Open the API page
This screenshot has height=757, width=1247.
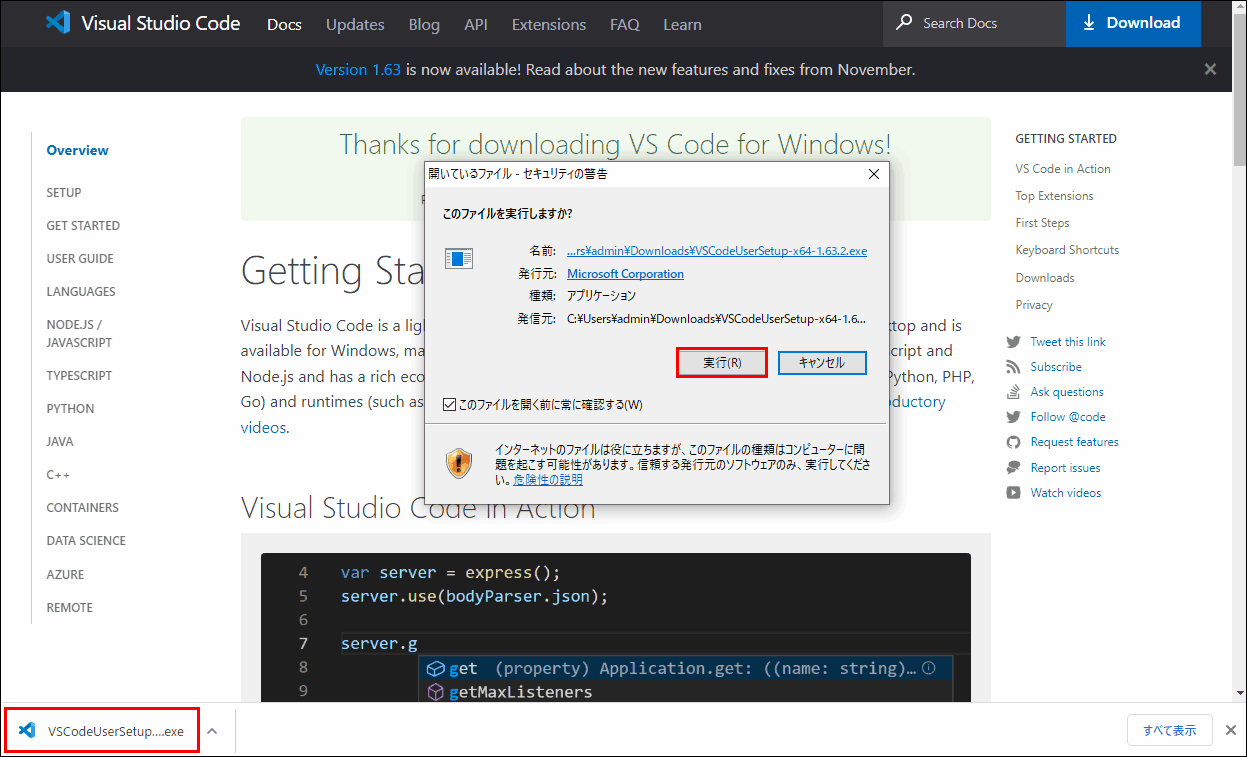pyautogui.click(x=476, y=24)
